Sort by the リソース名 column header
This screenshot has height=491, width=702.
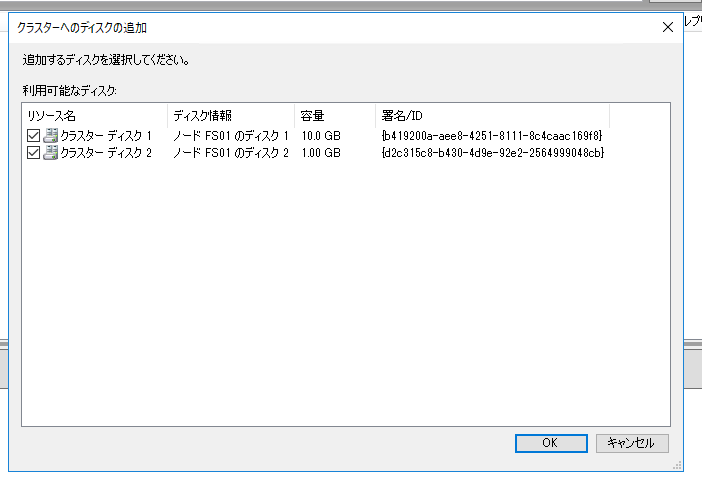94,116
